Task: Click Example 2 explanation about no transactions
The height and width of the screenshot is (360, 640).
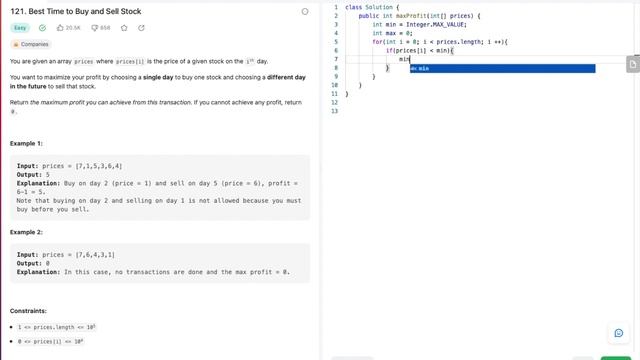Action: pos(153,272)
